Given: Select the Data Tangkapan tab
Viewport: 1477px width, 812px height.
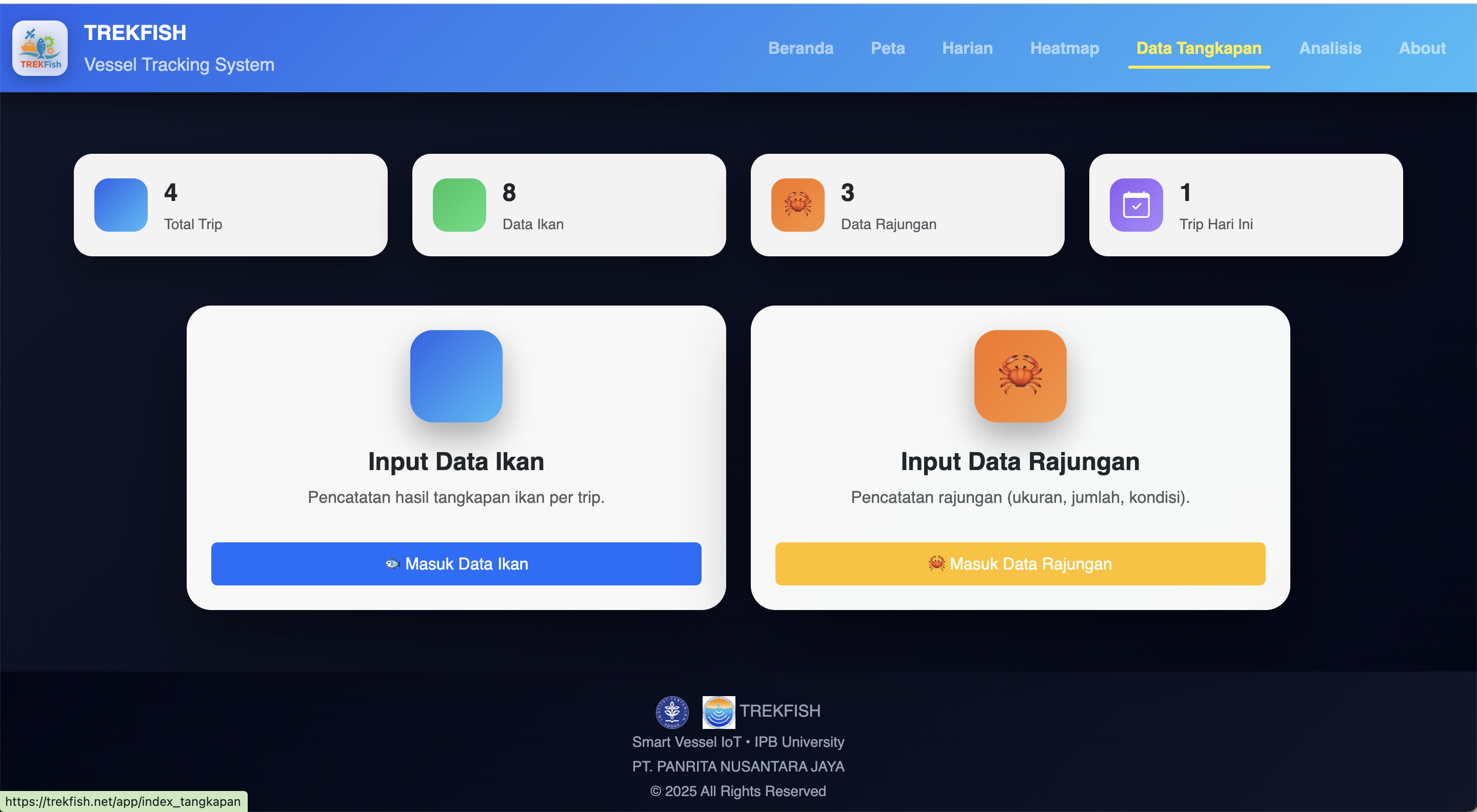Looking at the screenshot, I should click(1199, 48).
